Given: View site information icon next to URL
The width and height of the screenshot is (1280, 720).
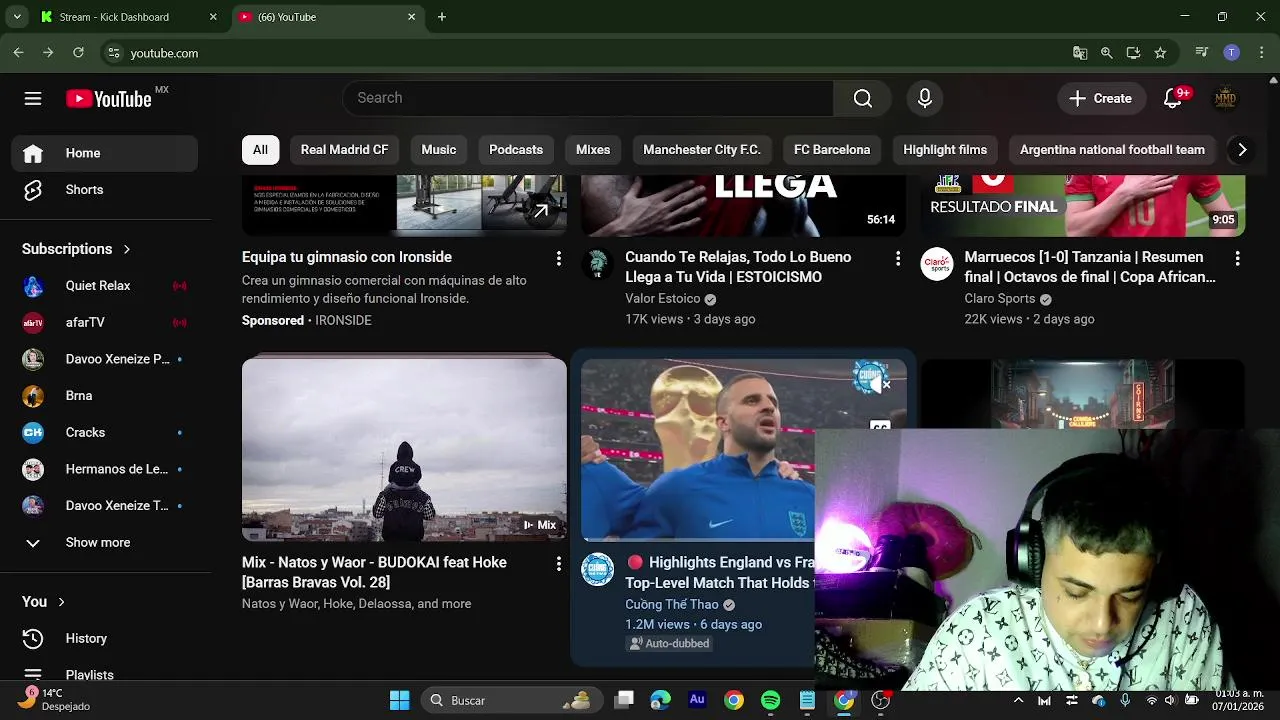Looking at the screenshot, I should (x=114, y=53).
